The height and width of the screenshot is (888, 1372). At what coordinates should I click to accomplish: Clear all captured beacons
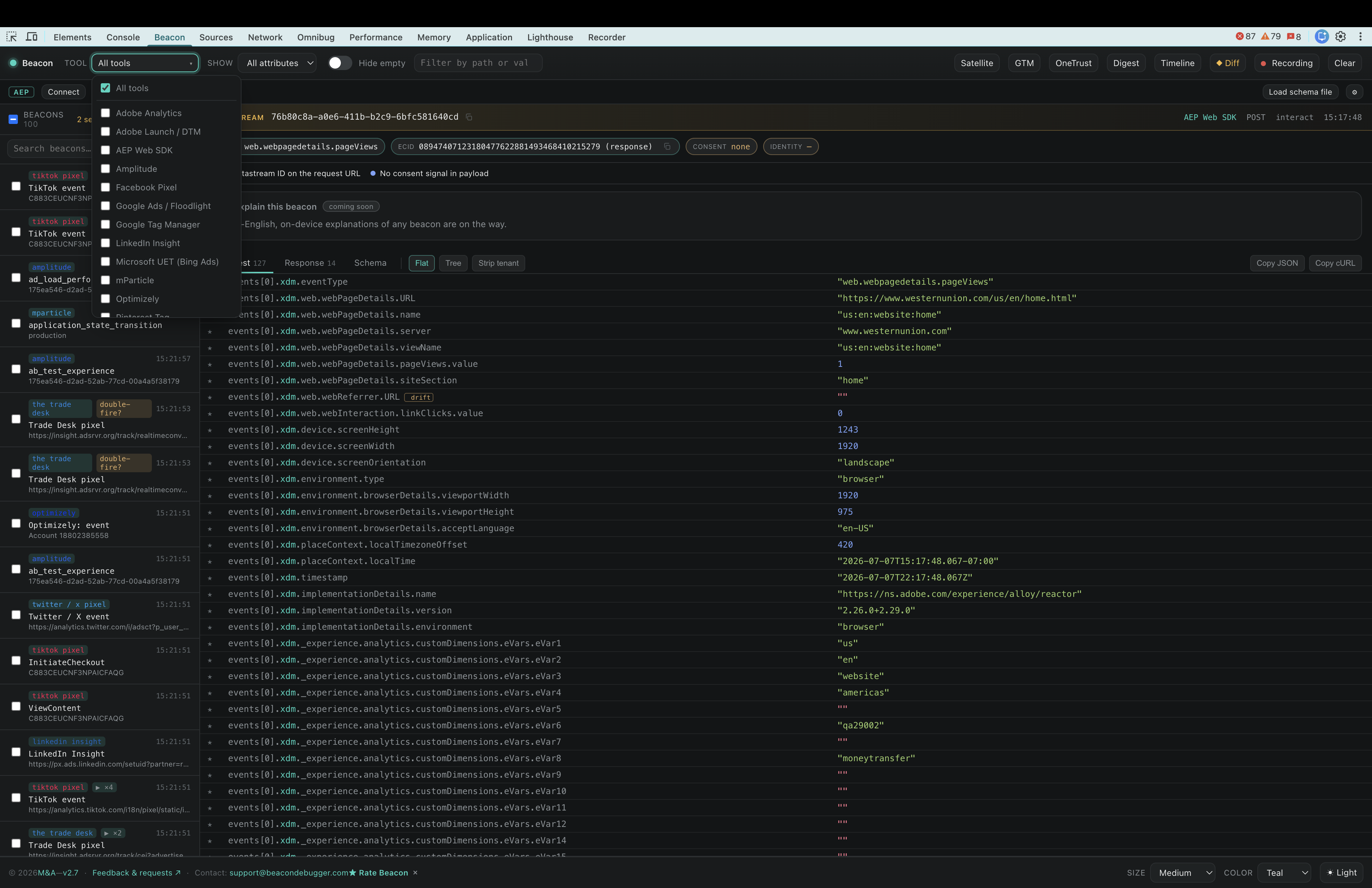pyautogui.click(x=1344, y=63)
